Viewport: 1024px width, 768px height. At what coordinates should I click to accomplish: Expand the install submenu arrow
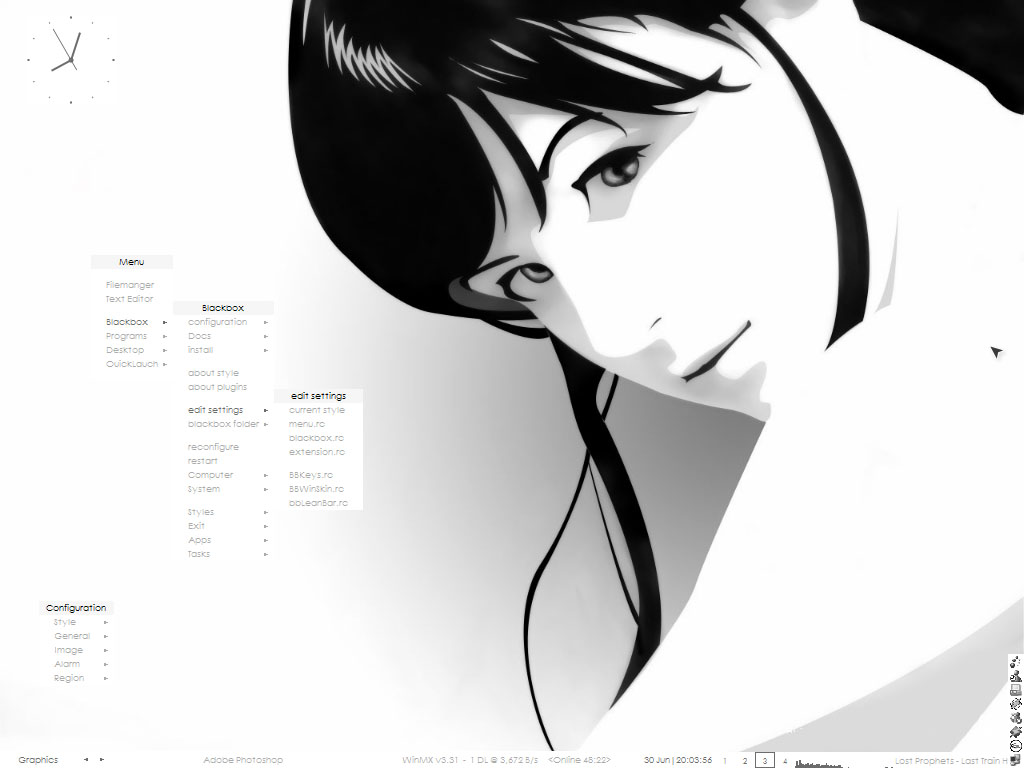[x=266, y=350]
